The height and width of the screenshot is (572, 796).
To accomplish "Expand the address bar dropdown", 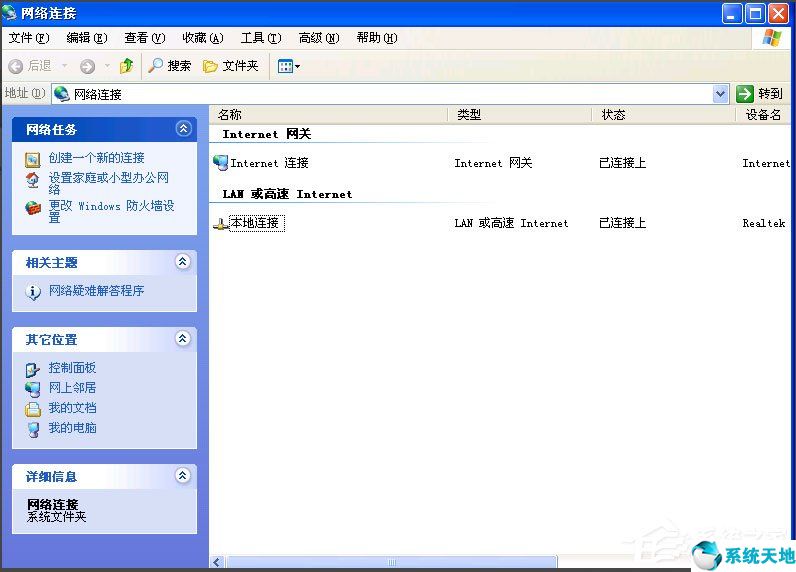I will coord(720,94).
